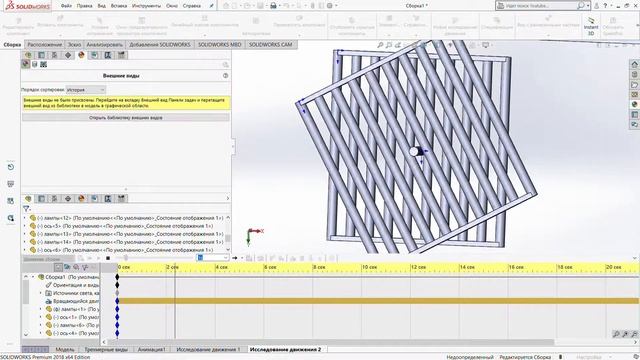Open SOLIDWORKS Resources home in task pane
The height and width of the screenshot is (360, 640).
point(634,64)
